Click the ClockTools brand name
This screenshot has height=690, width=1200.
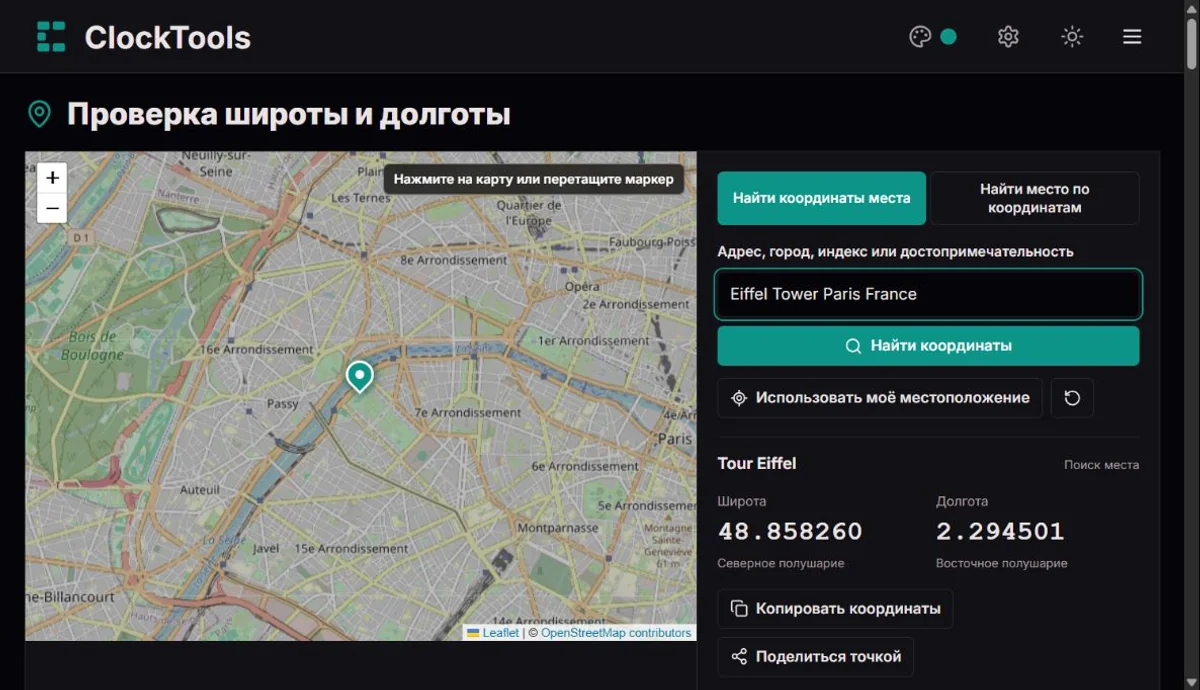coord(168,37)
